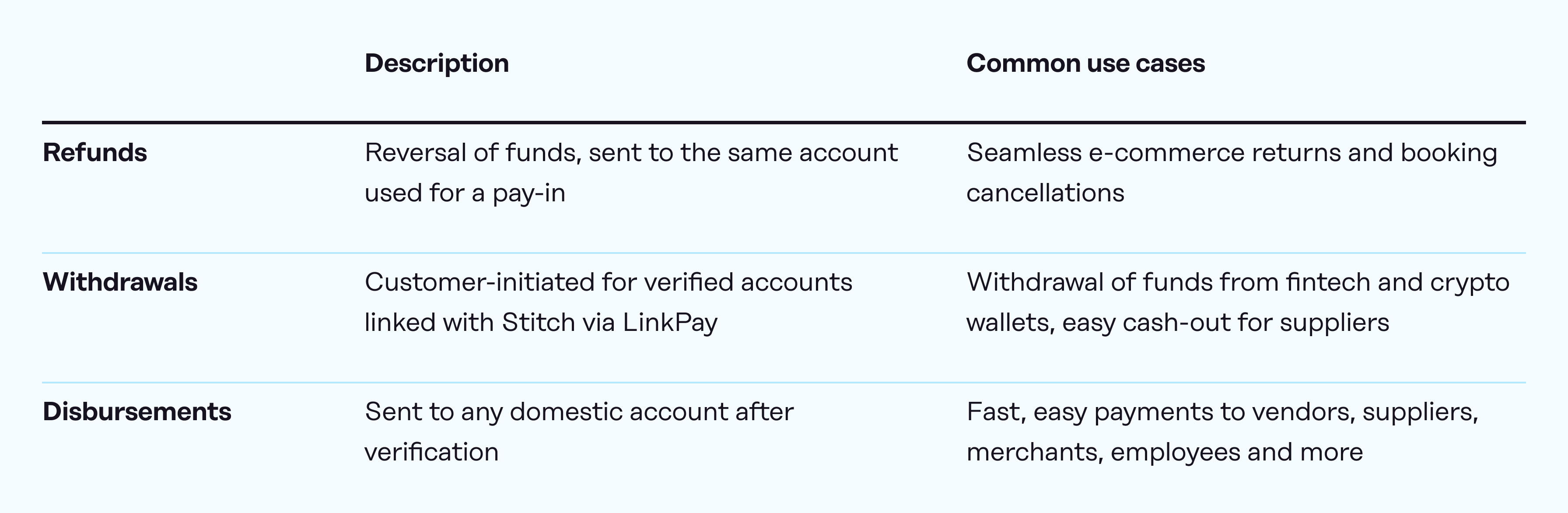Image resolution: width=1568 pixels, height=513 pixels.
Task: Click 'Seamless e-commerce returns and booking' text
Action: pyautogui.click(x=1232, y=152)
